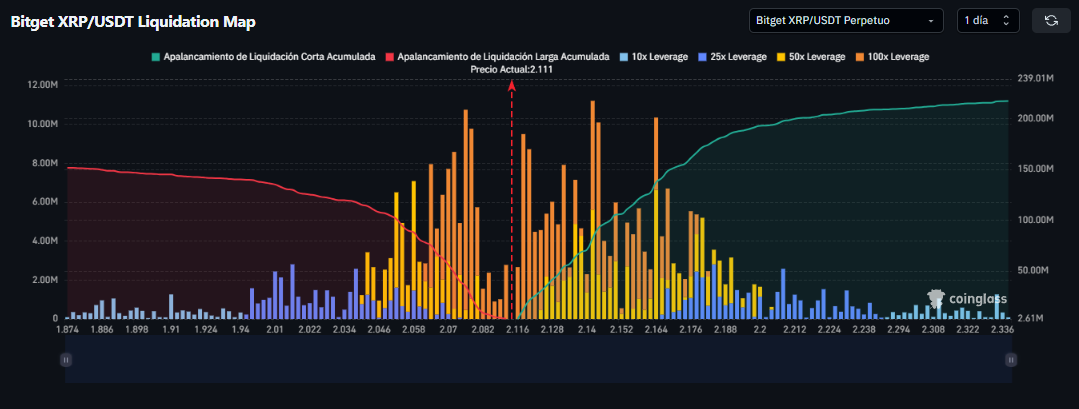Click the 2.022 price axis label
This screenshot has width=1079, height=409.
coord(310,330)
